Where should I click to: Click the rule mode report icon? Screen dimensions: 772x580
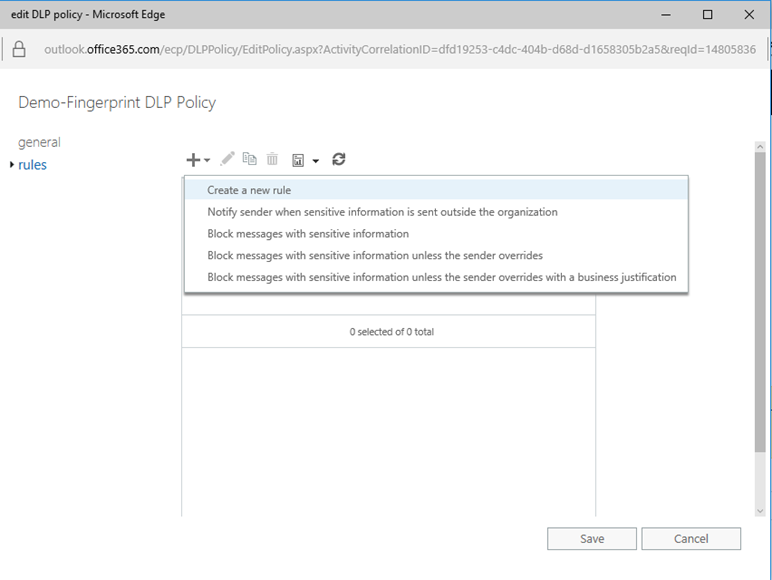click(x=298, y=160)
